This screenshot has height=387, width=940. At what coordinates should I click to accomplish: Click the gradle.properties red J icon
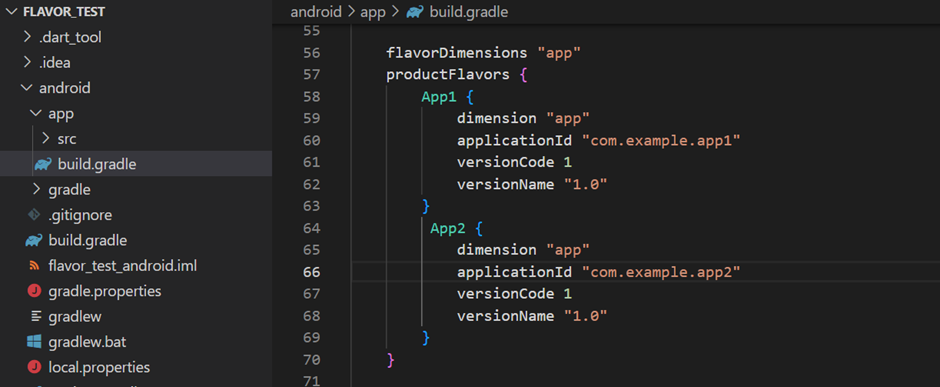(34, 291)
